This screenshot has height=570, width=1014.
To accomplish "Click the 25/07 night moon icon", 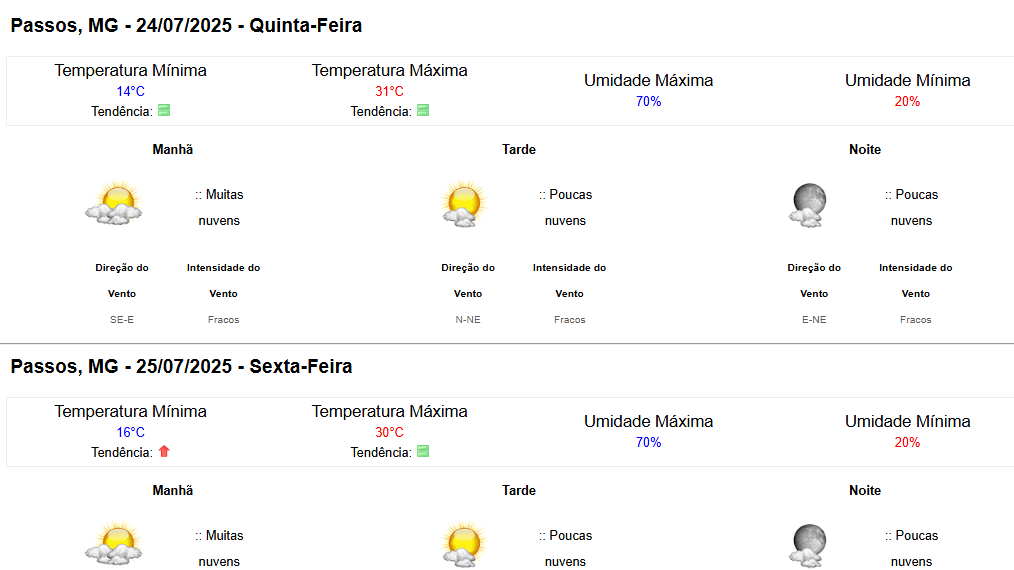I will click(808, 546).
